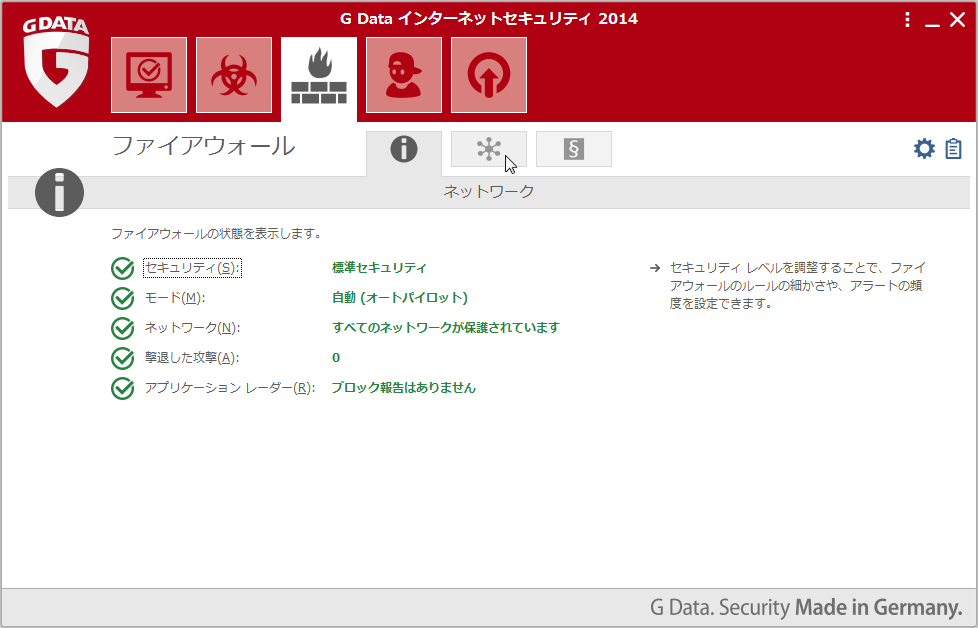Viewport: 978px width, 628px height.
Task: Click the ネットワーク(N) label
Action: tap(192, 328)
